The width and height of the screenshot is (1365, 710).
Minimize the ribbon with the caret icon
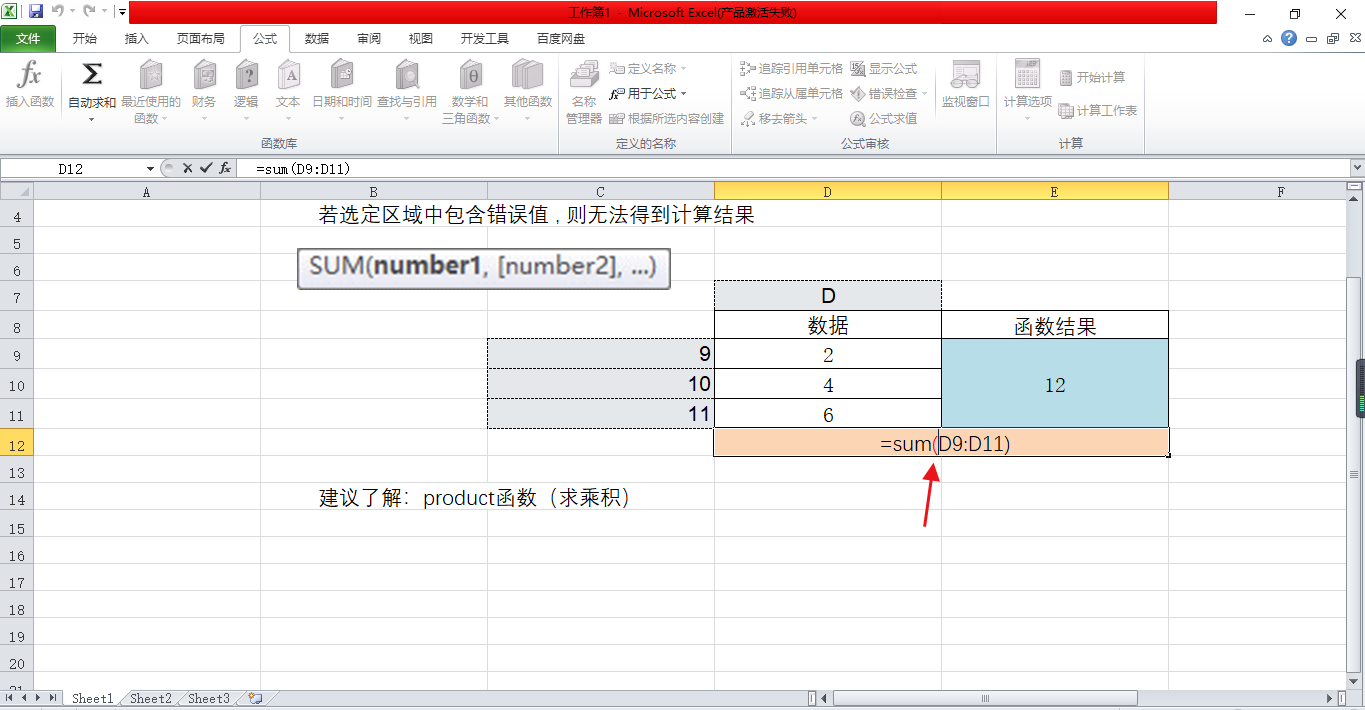pos(1267,38)
